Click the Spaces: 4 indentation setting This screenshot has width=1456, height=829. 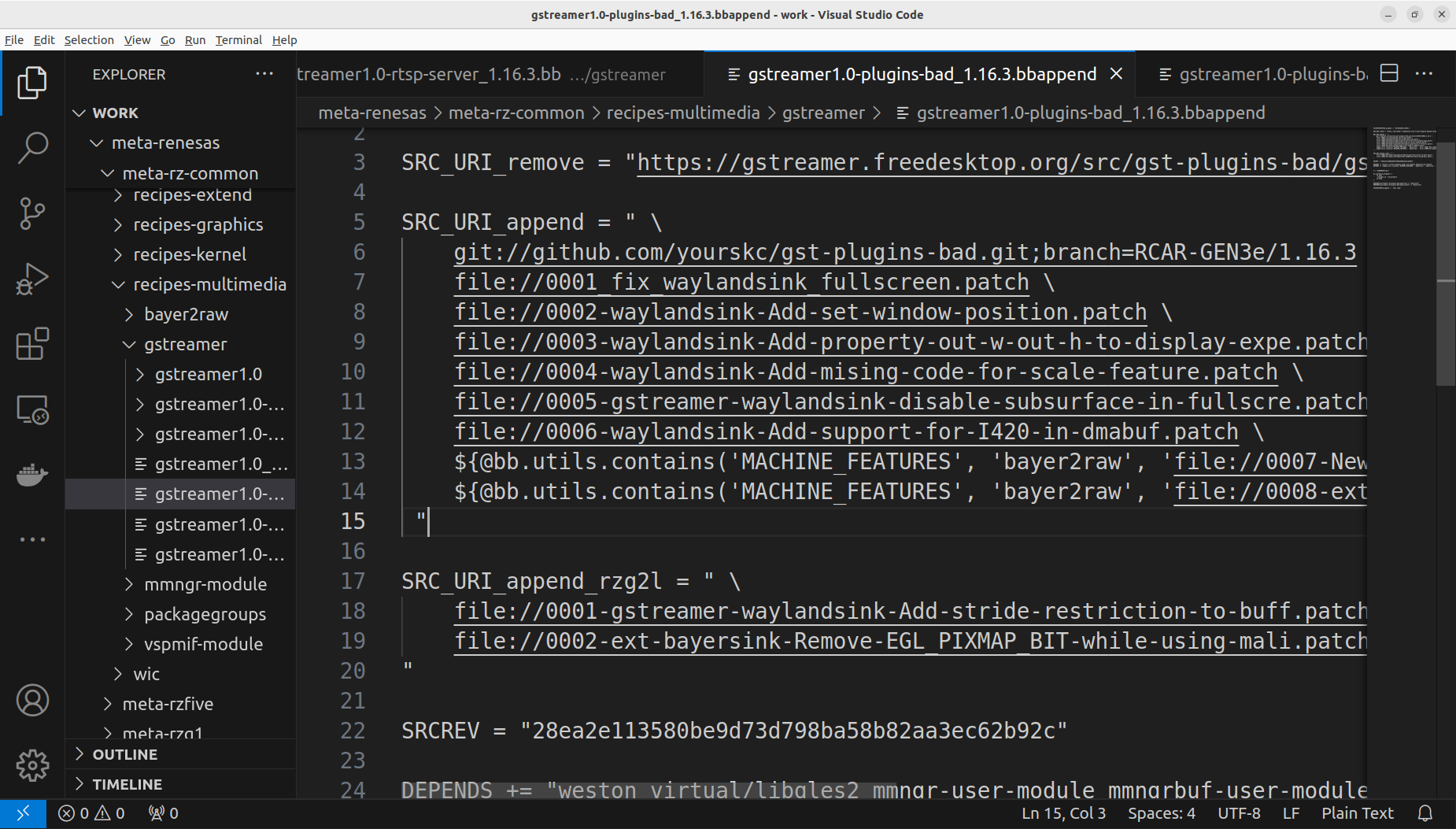(1161, 813)
